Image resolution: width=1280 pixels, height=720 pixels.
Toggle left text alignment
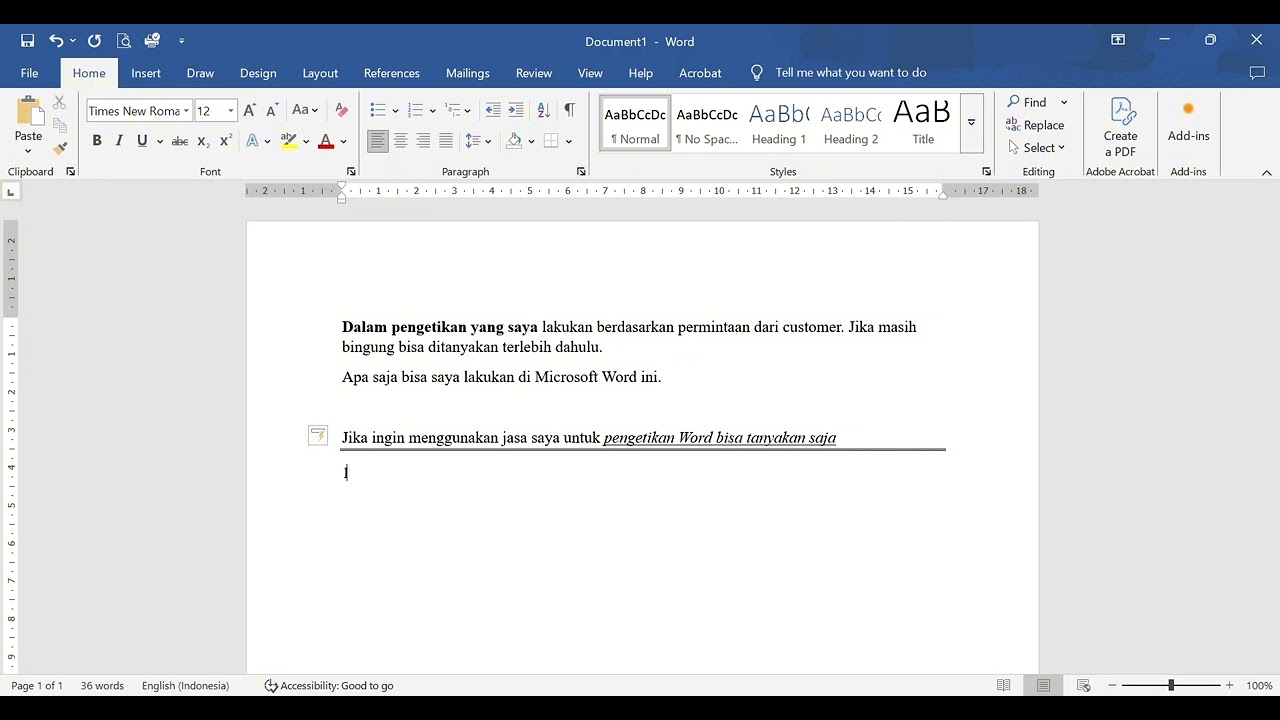pos(377,141)
